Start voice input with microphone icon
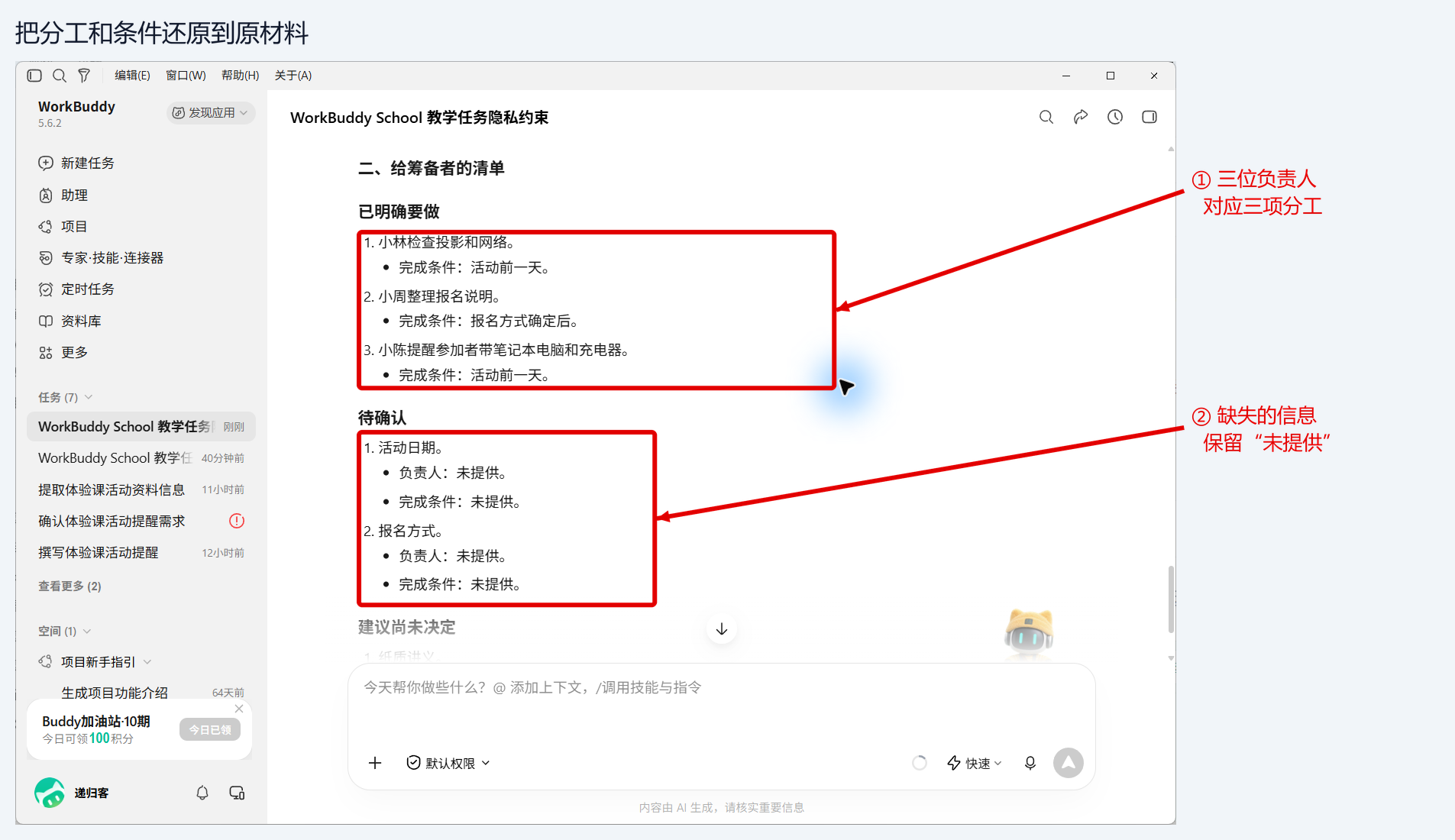Image resolution: width=1455 pixels, height=840 pixels. click(x=1030, y=763)
